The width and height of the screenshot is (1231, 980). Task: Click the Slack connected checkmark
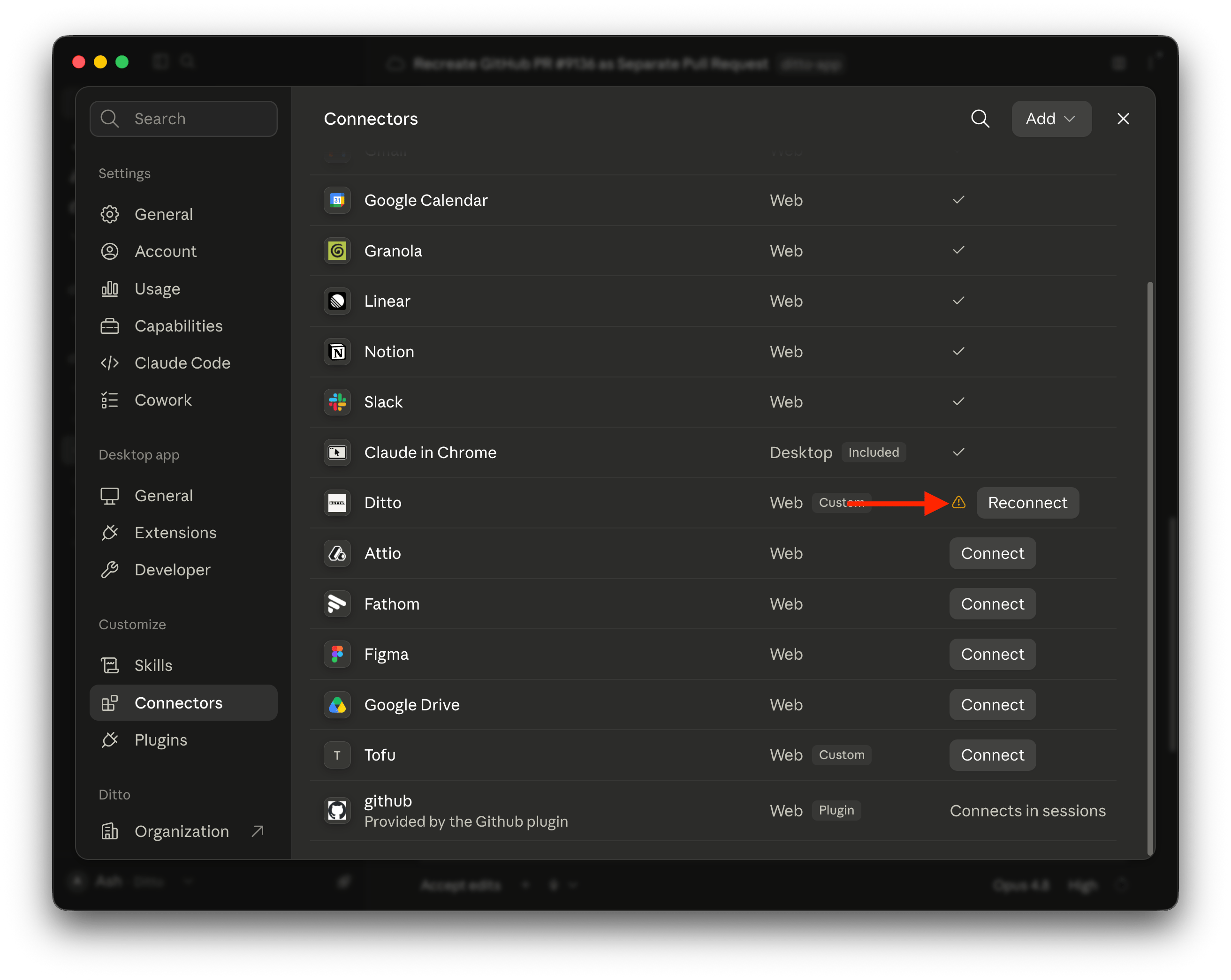[x=958, y=401]
